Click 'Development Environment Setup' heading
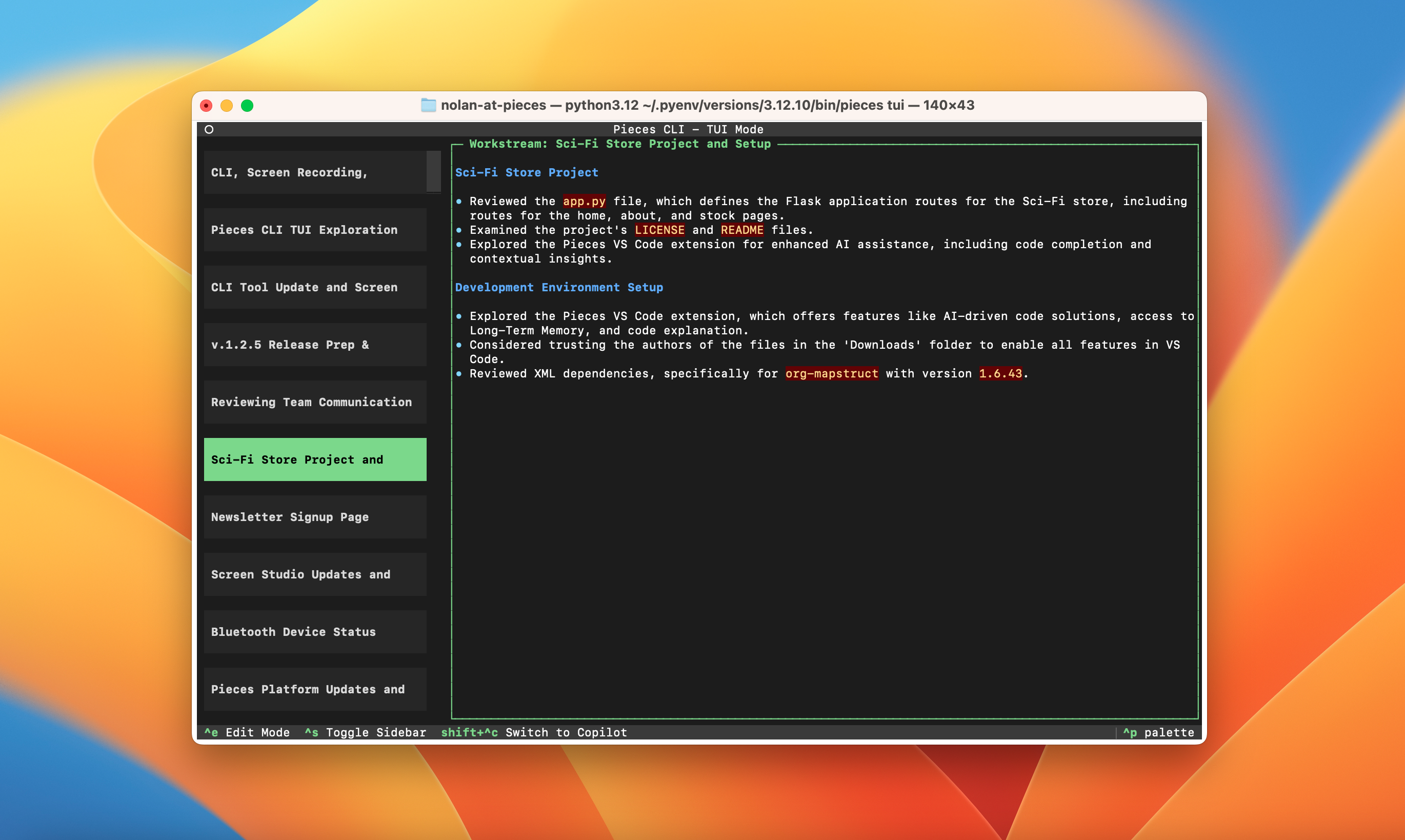The height and width of the screenshot is (840, 1405). point(559,288)
